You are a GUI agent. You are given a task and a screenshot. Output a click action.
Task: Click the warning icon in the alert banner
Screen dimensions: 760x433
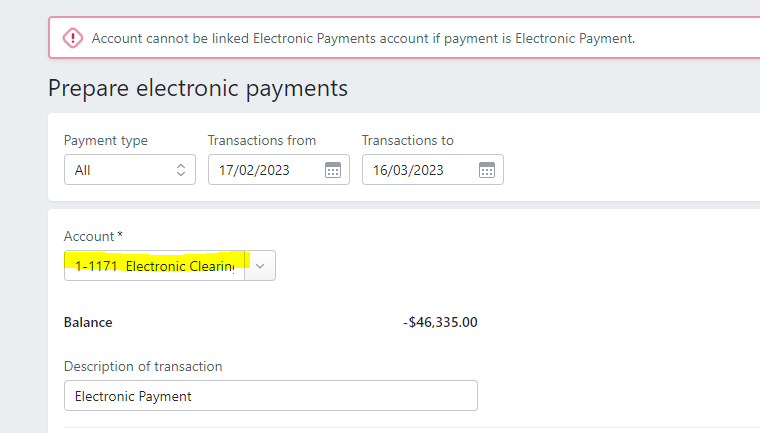[73, 38]
